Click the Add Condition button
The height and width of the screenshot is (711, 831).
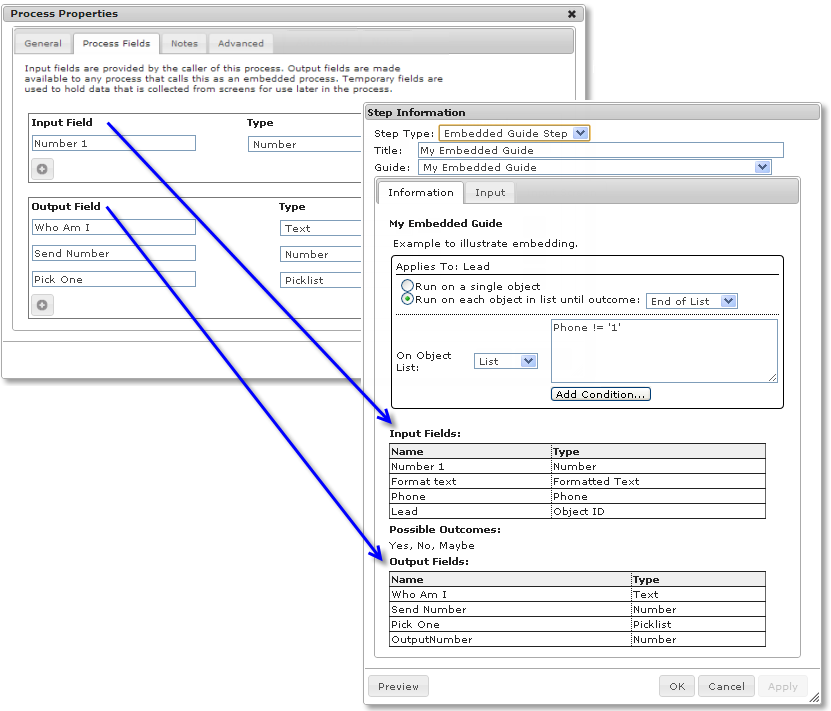tap(600, 394)
